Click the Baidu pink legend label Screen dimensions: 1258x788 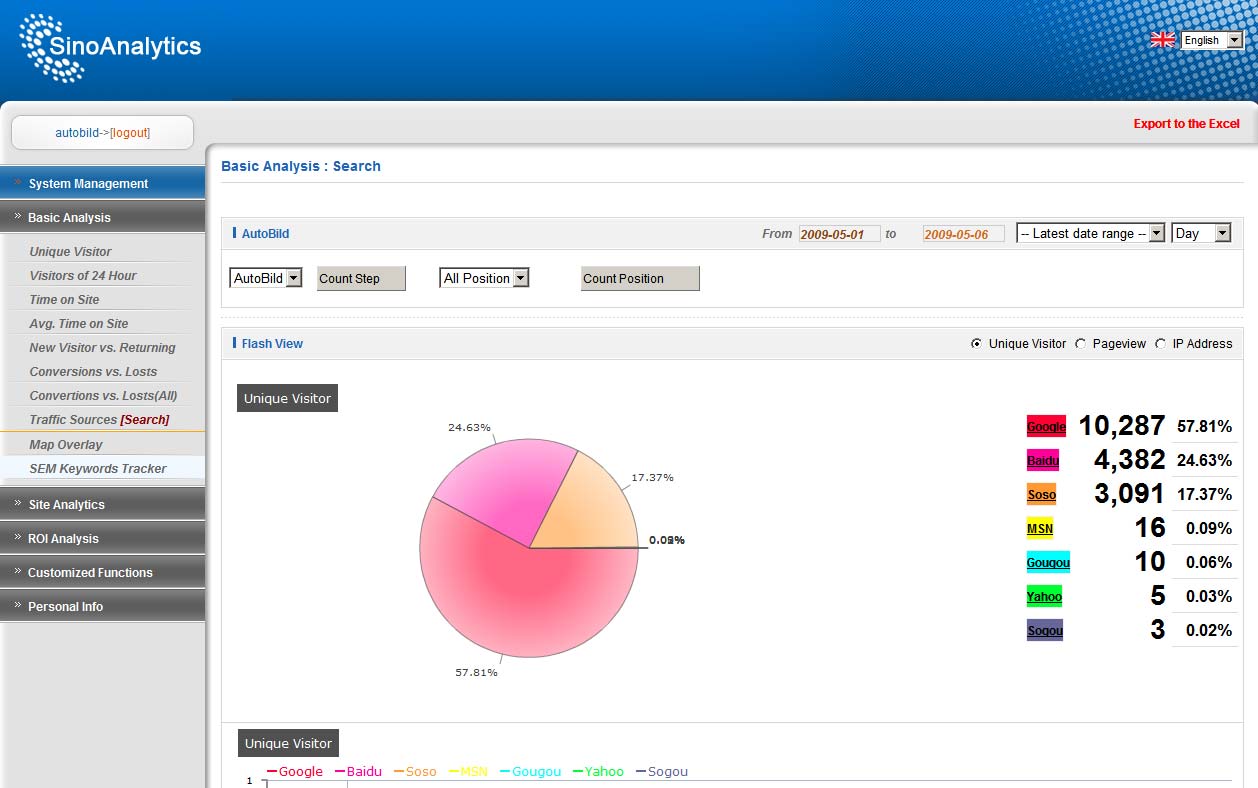click(1042, 460)
